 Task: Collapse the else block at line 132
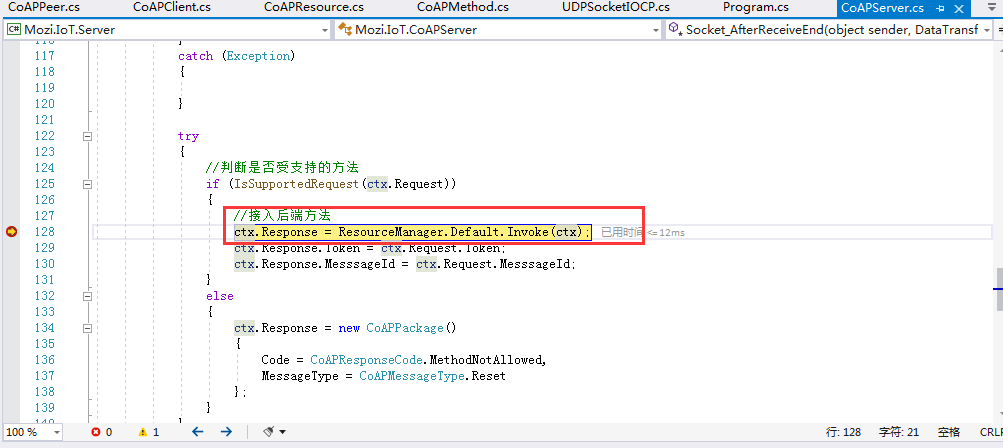(x=87, y=296)
